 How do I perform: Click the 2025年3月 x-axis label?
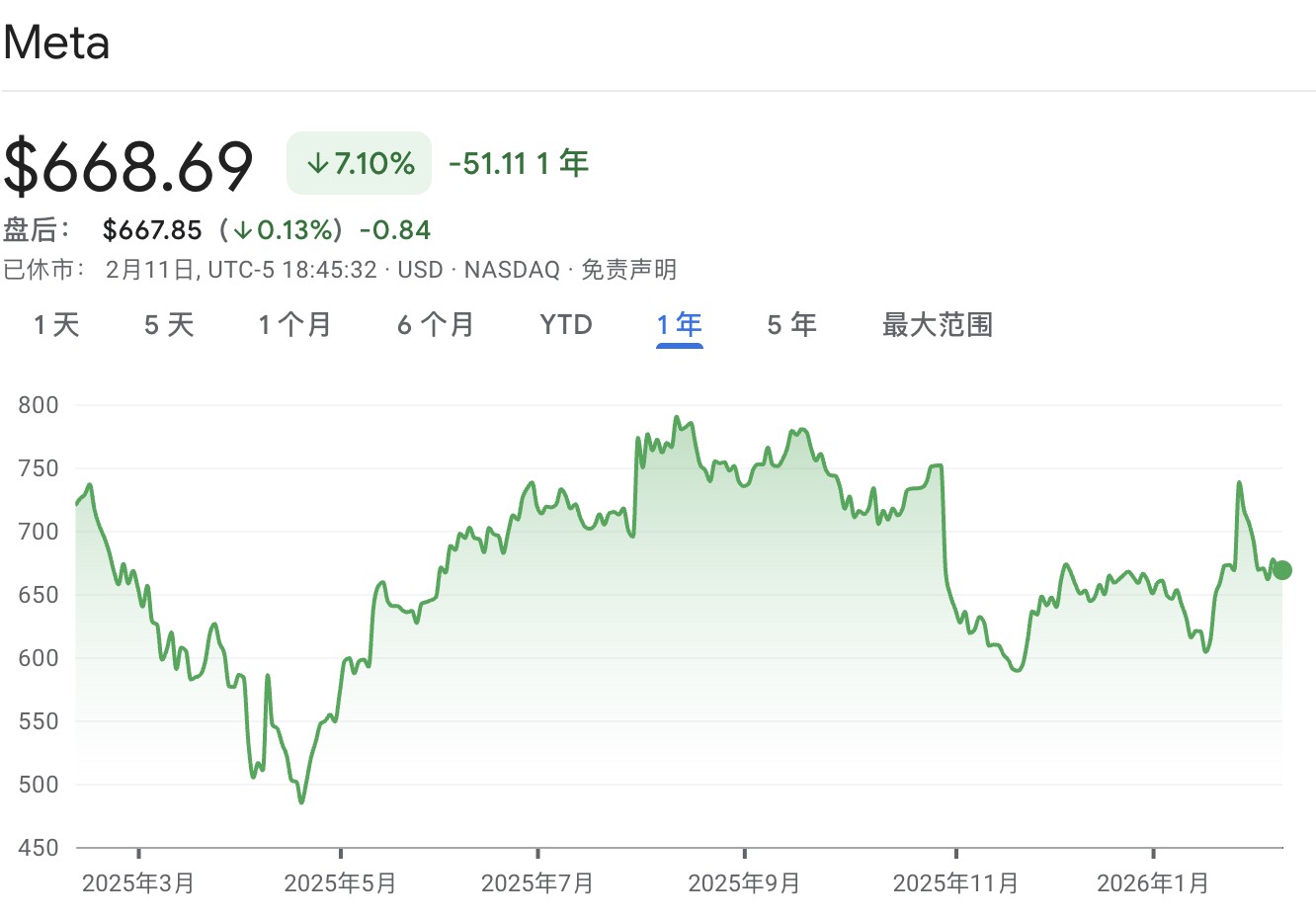[138, 883]
